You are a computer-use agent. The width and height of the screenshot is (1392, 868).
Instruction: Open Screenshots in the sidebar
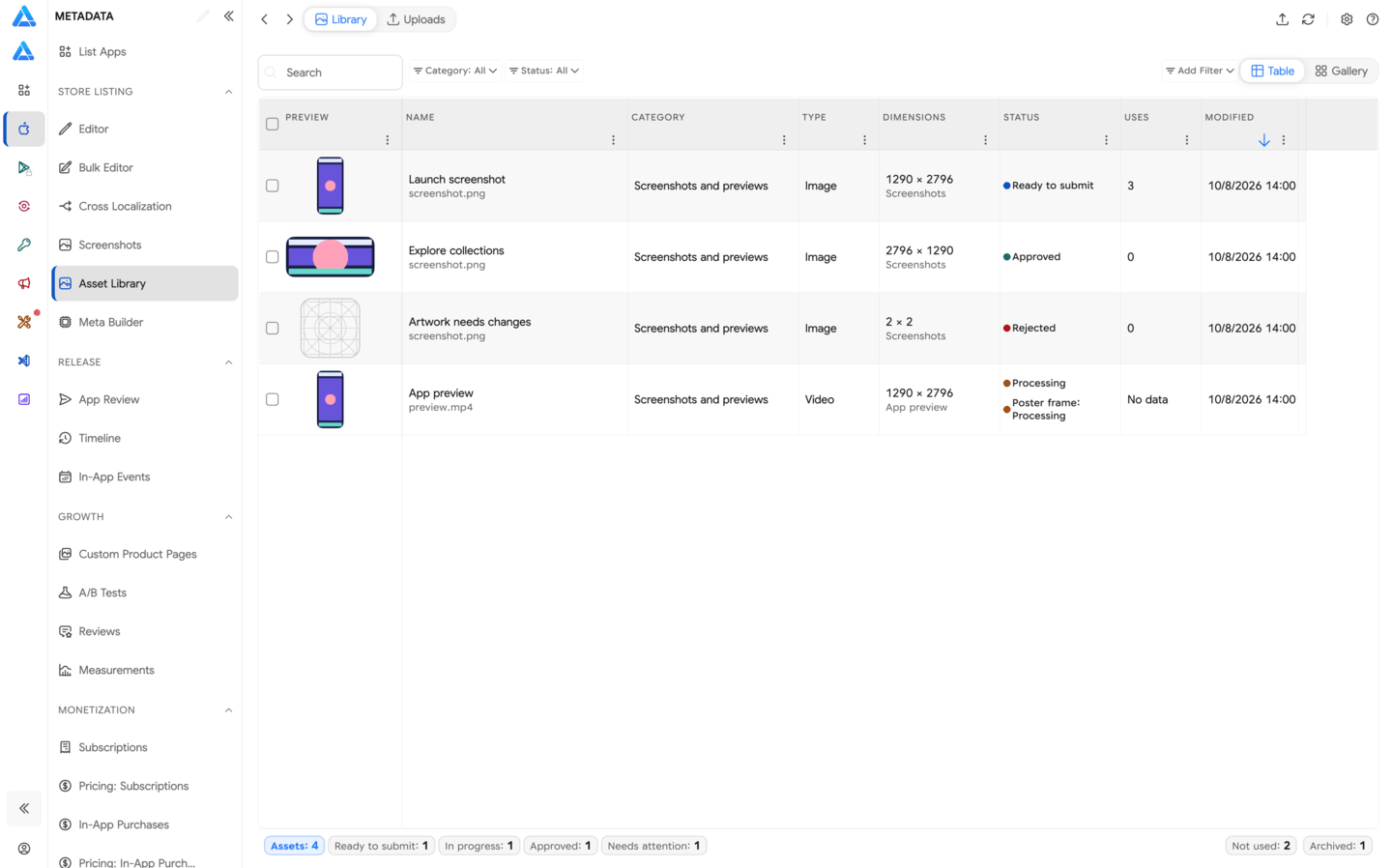145,245
